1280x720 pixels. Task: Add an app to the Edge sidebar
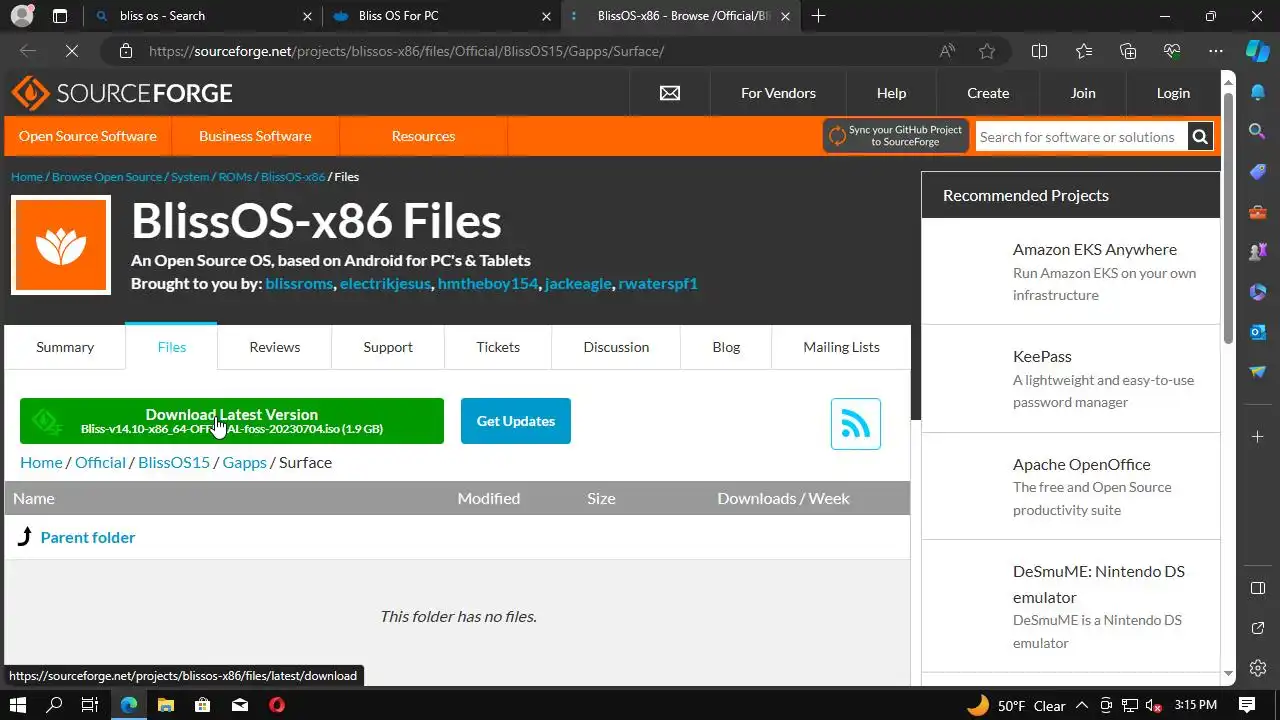click(x=1258, y=437)
